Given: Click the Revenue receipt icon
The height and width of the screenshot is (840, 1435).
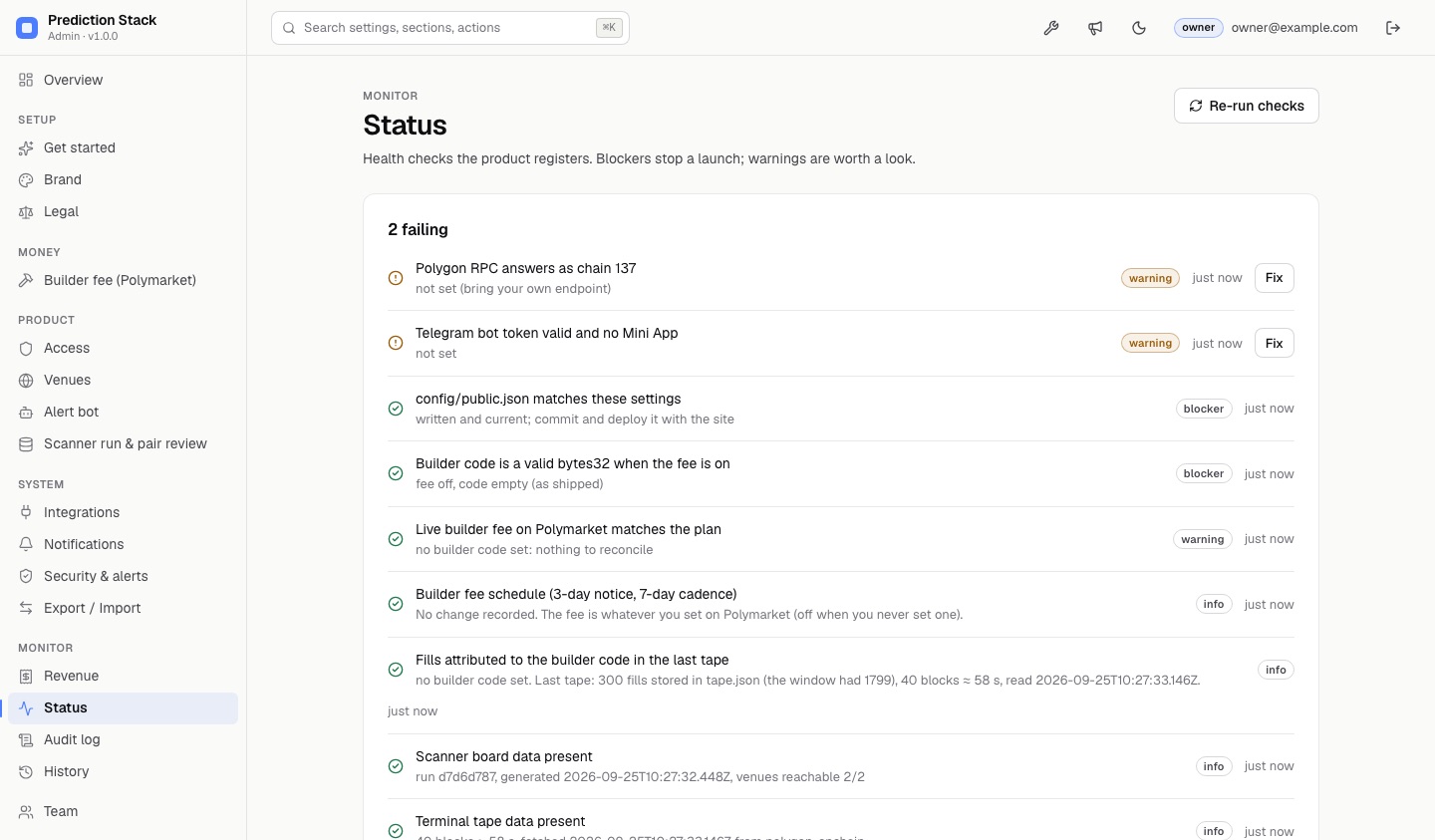Looking at the screenshot, I should tap(26, 676).
